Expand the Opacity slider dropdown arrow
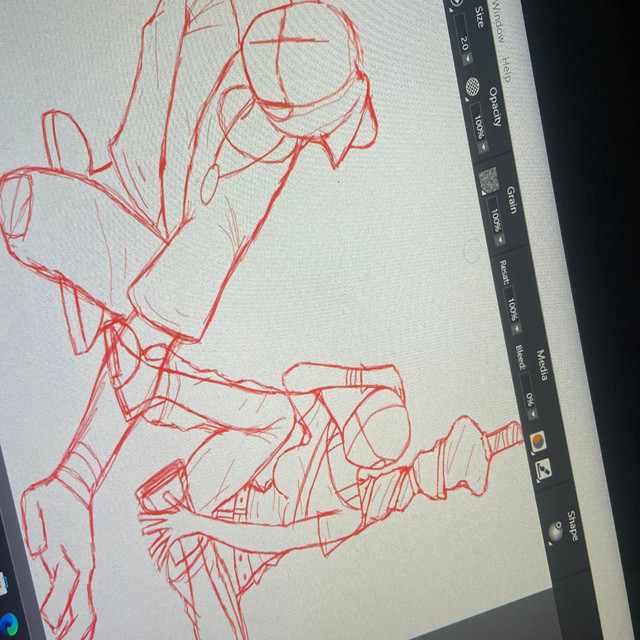Viewport: 640px width, 640px height. [485, 147]
